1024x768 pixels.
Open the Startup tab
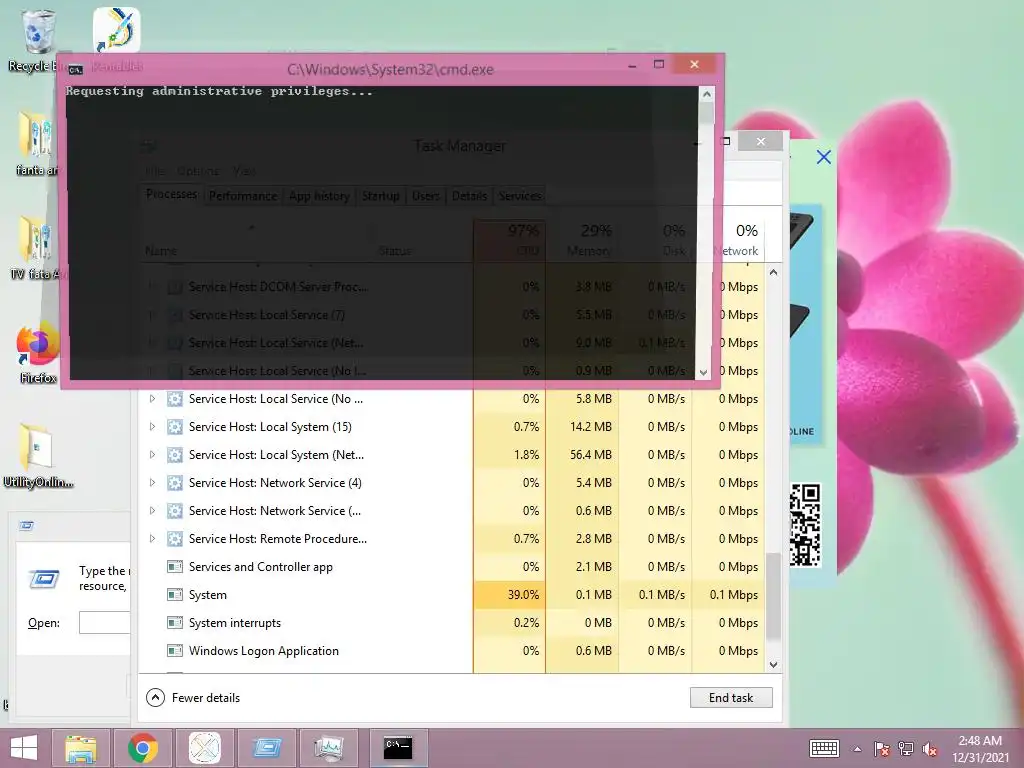pyautogui.click(x=381, y=196)
